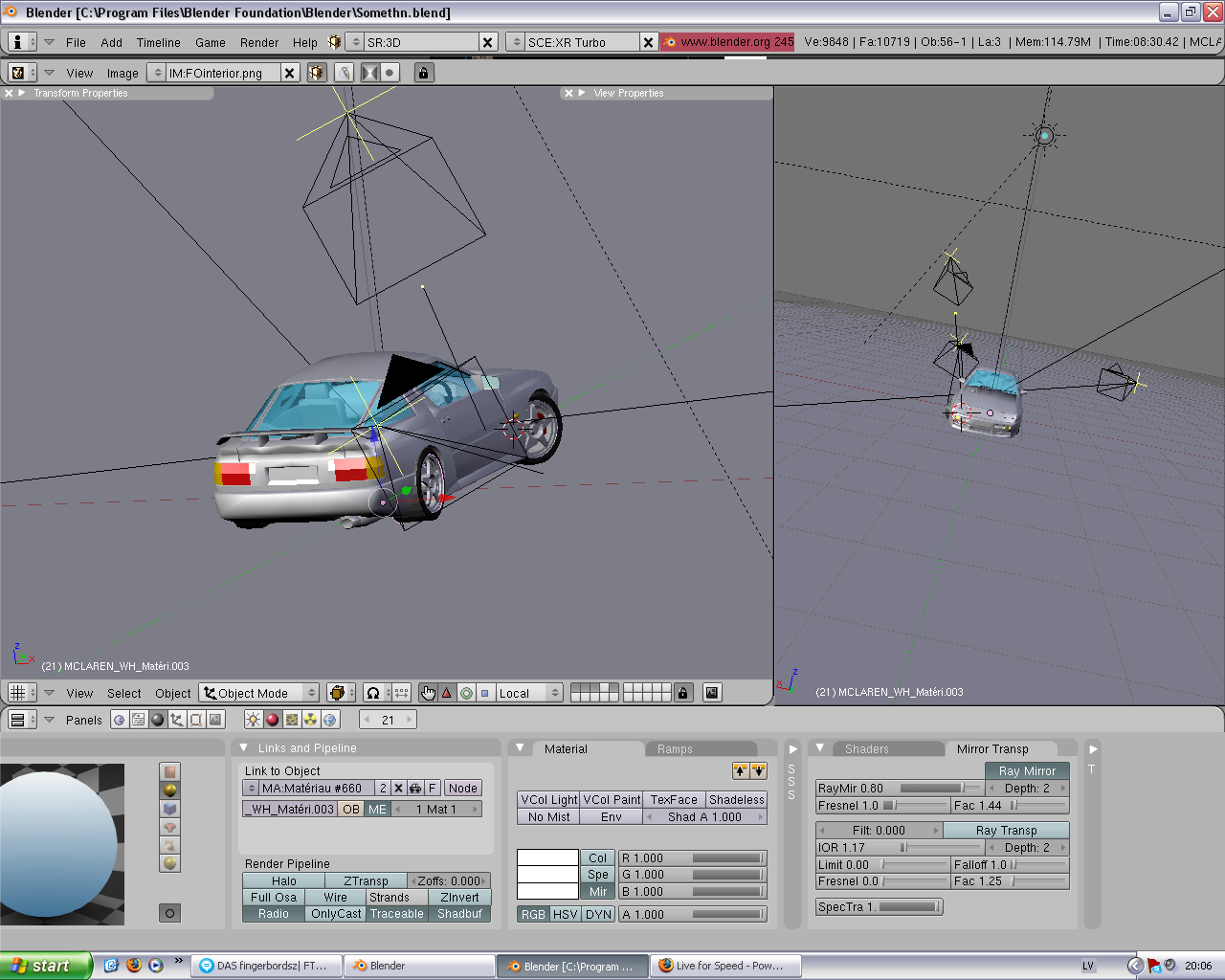The height and width of the screenshot is (980, 1225).
Task: Click the Node button
Action: (x=463, y=789)
